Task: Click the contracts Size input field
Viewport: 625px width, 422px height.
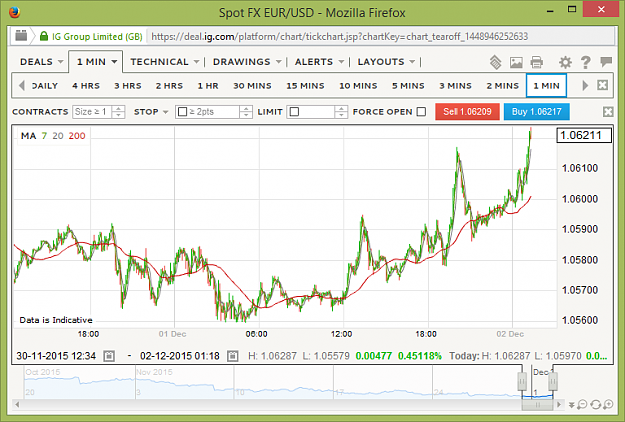Action: click(x=92, y=112)
